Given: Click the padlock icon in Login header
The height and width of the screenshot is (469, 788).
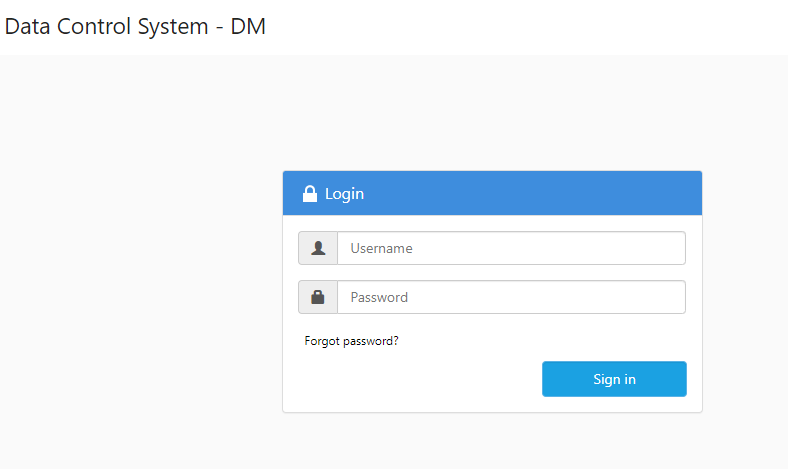Looking at the screenshot, I should click(x=310, y=194).
